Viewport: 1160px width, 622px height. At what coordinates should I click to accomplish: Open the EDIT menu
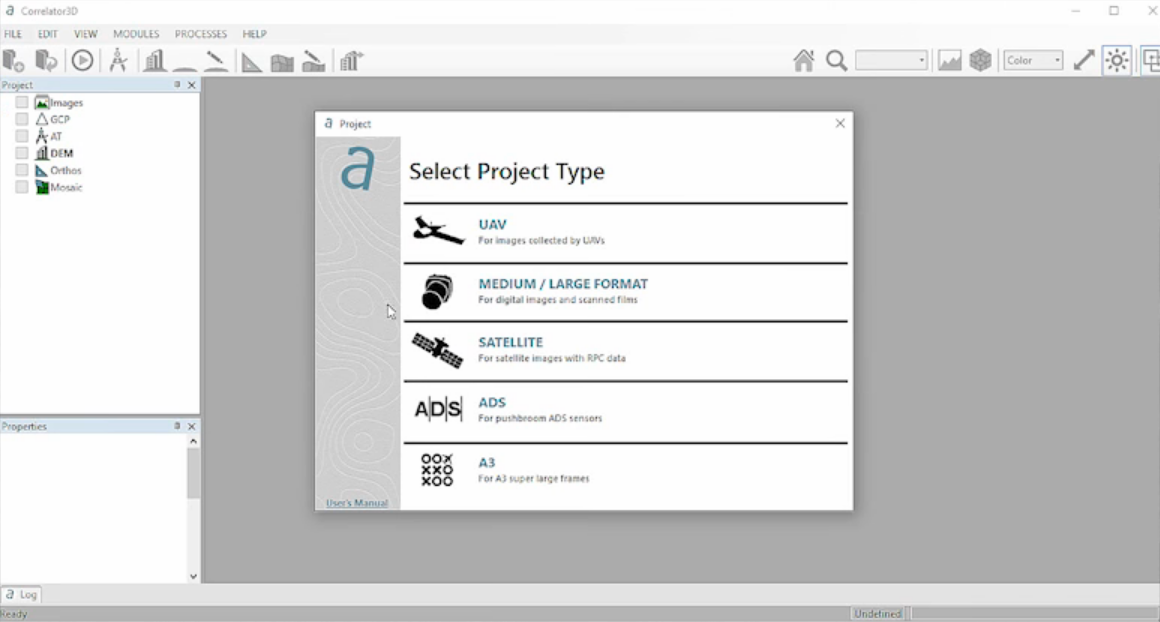(x=47, y=34)
